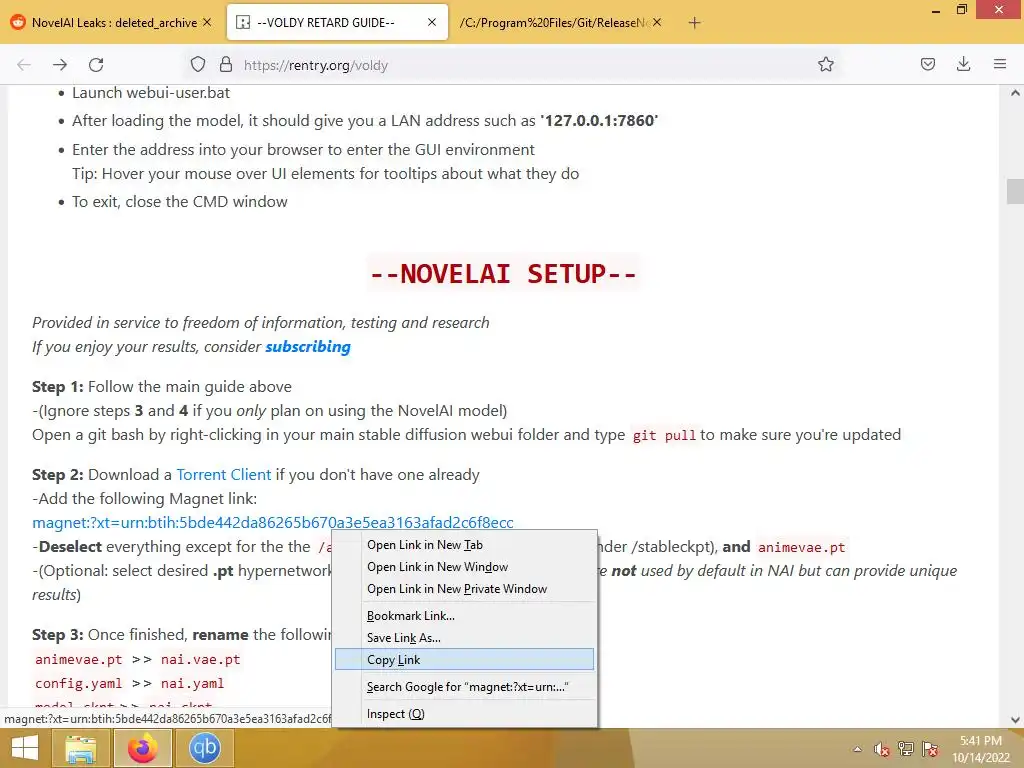1024x768 pixels.
Task: Click scrollbar up arrow
Action: [1015, 93]
